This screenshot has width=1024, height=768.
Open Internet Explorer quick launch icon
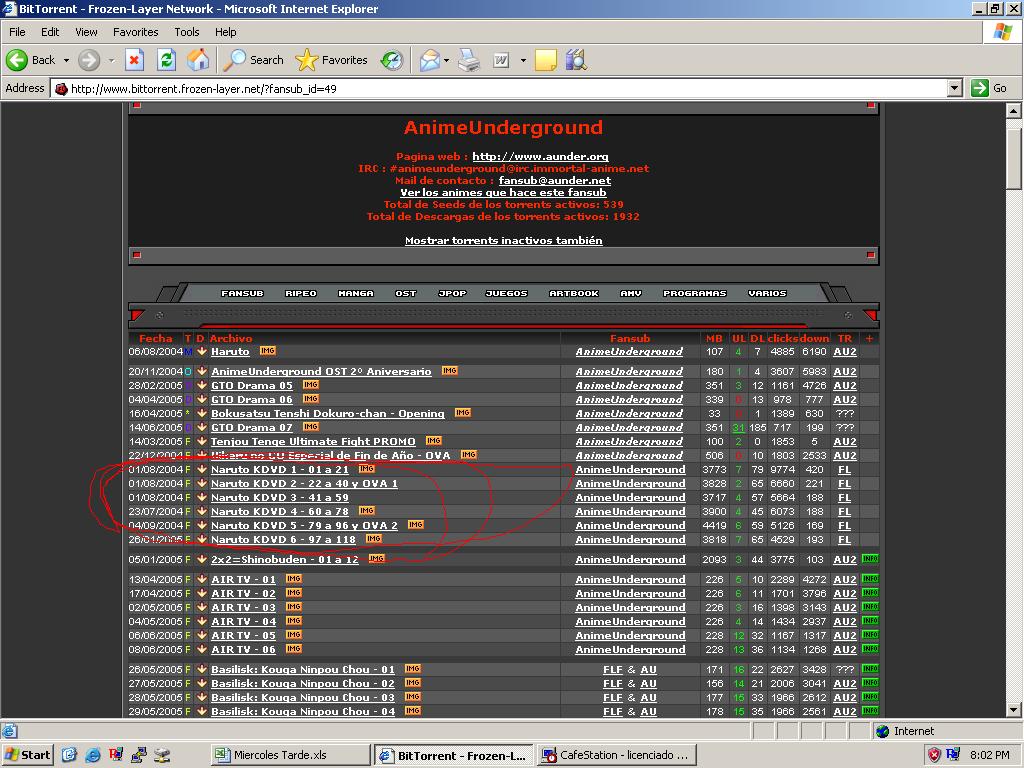pos(93,755)
